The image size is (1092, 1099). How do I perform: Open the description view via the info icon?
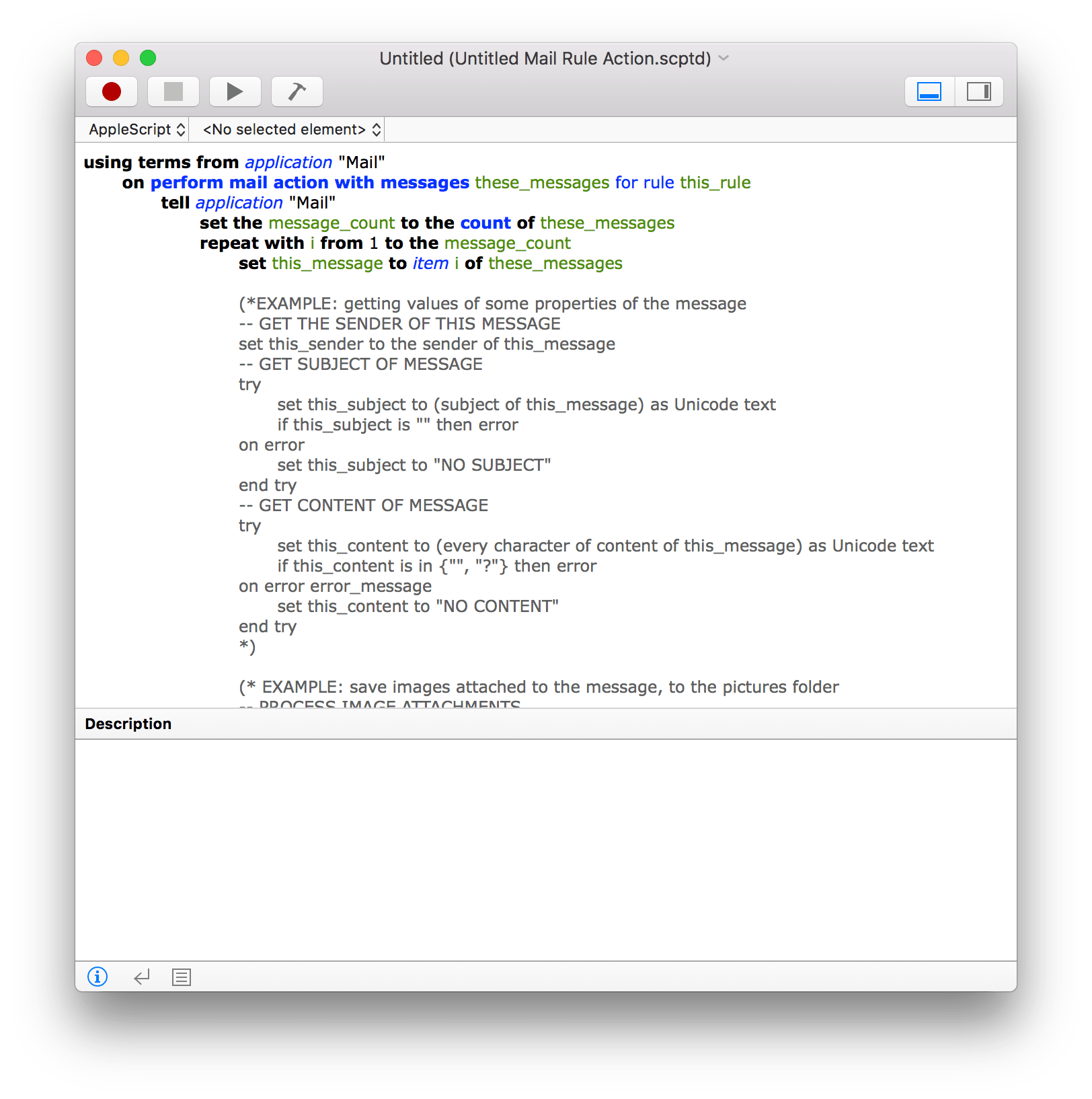click(97, 977)
